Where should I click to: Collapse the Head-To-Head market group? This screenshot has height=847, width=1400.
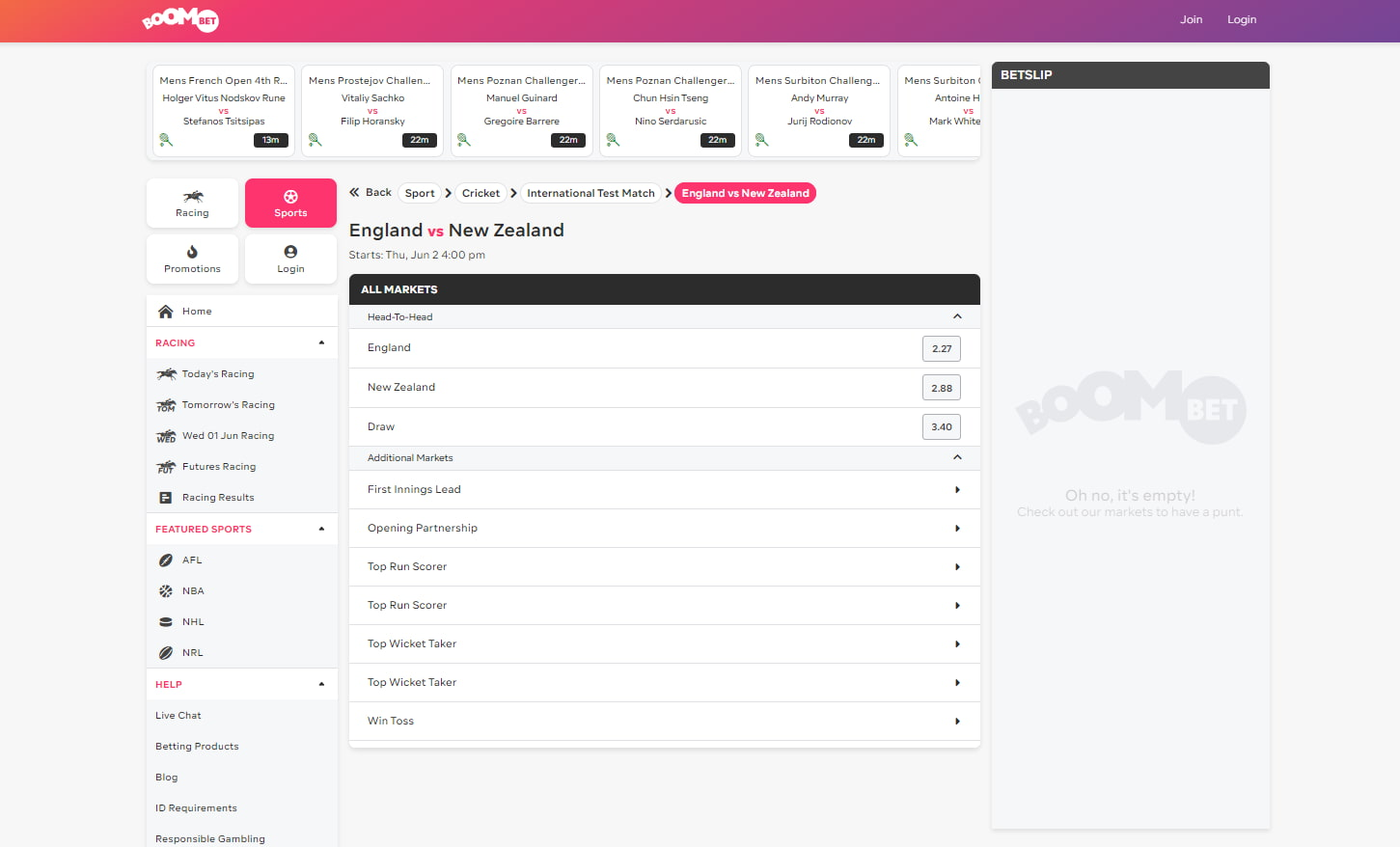[x=957, y=316]
